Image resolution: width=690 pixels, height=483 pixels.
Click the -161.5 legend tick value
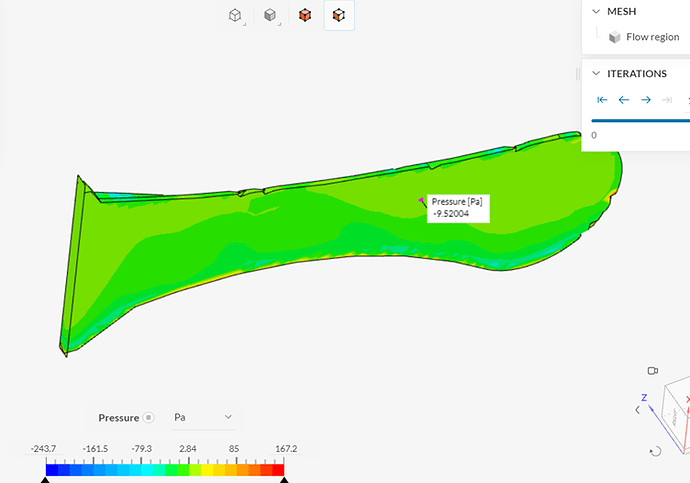[95, 449]
